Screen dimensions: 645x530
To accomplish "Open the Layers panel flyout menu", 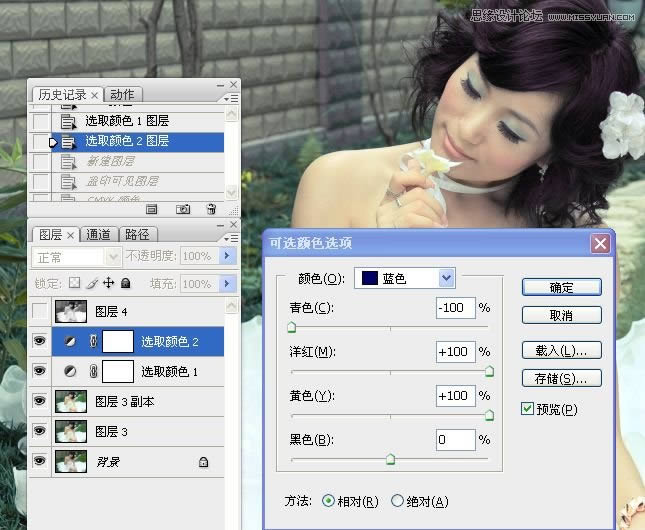I will pyautogui.click(x=231, y=236).
